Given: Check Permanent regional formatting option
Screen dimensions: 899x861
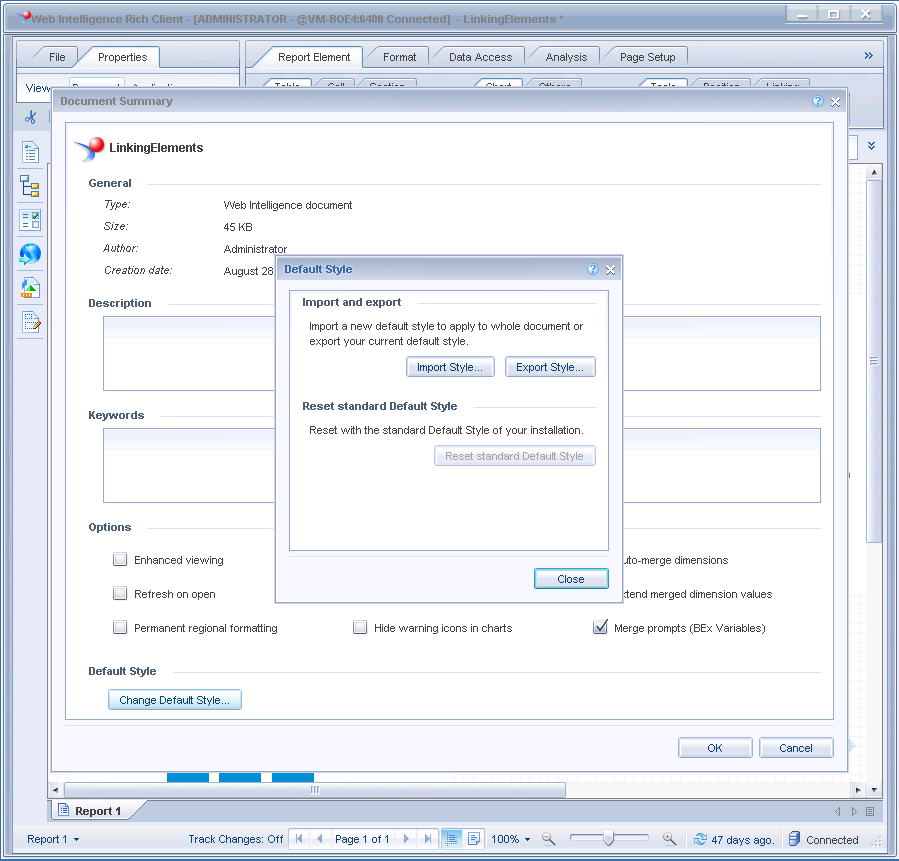Looking at the screenshot, I should tap(120, 627).
